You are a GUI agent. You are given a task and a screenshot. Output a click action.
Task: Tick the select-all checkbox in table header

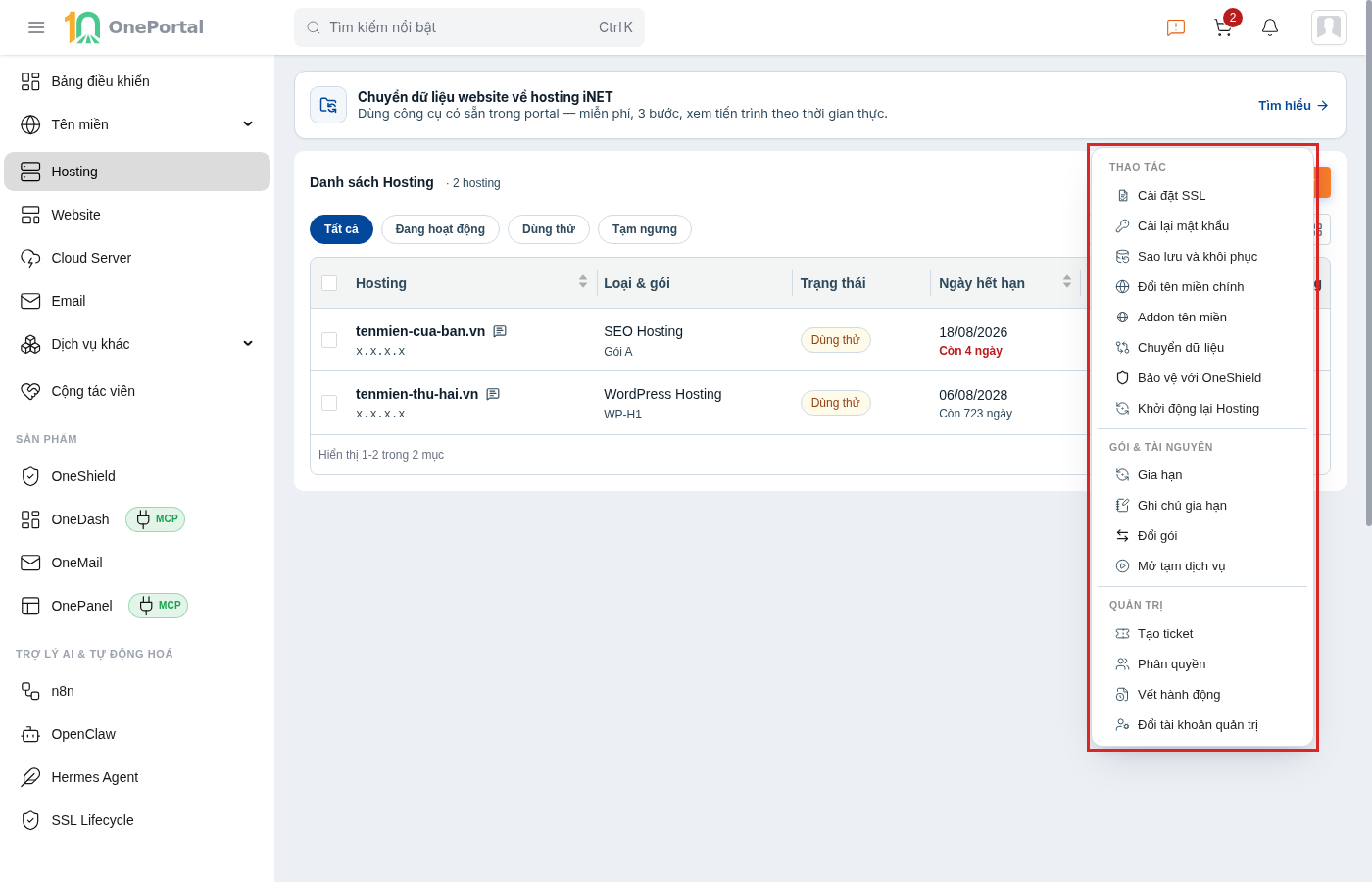pyautogui.click(x=329, y=283)
